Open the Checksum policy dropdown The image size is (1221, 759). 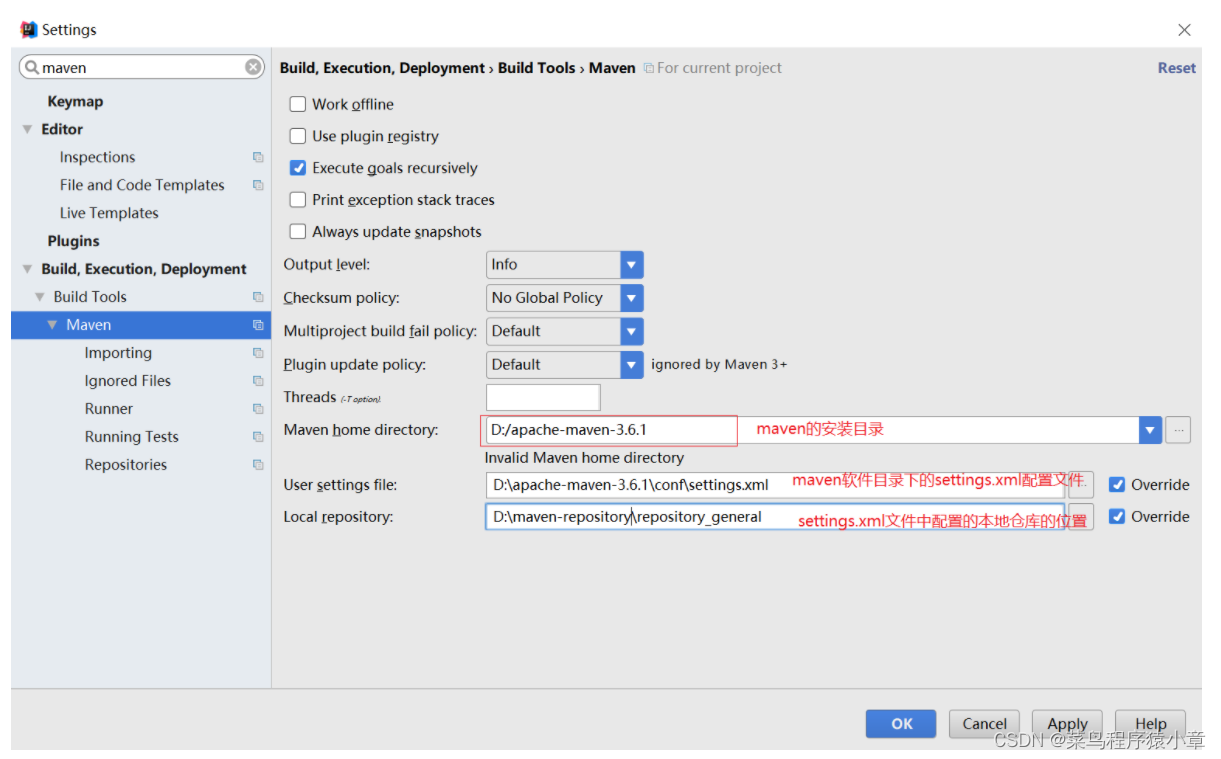[x=631, y=298]
